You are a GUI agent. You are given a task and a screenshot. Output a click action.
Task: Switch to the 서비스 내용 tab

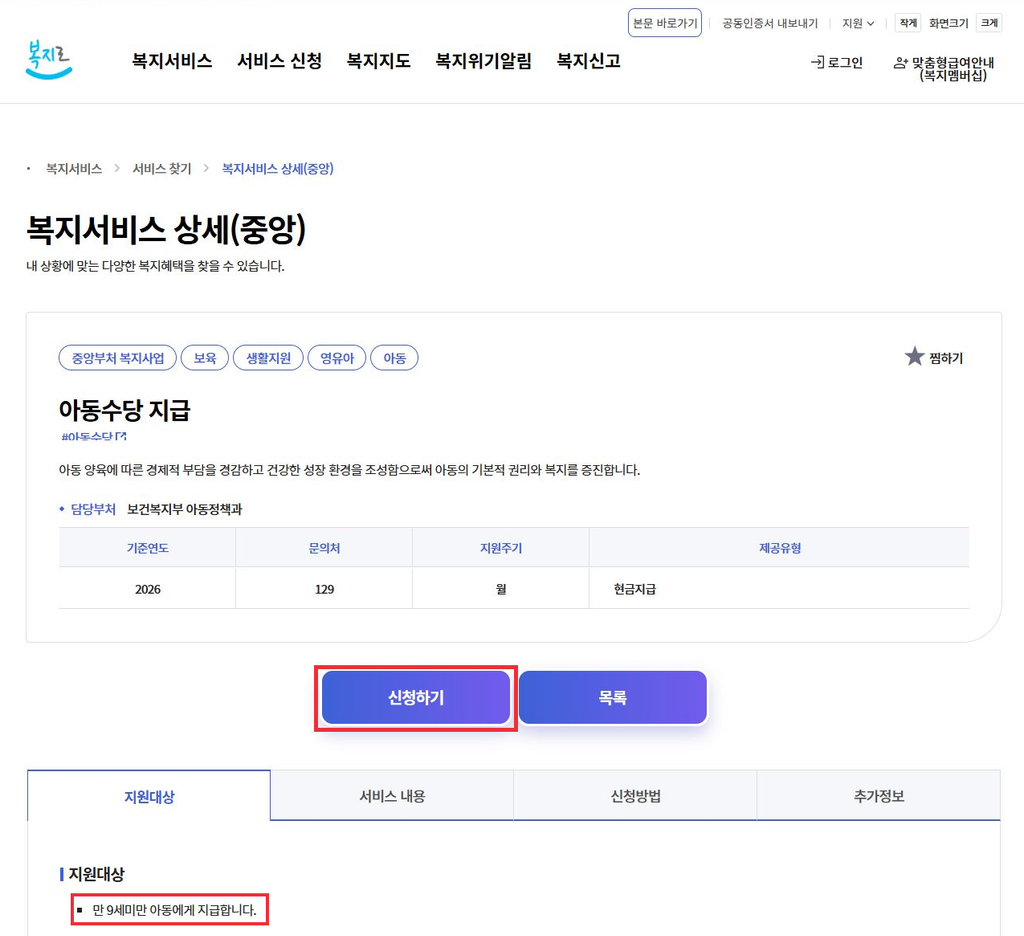pos(392,796)
